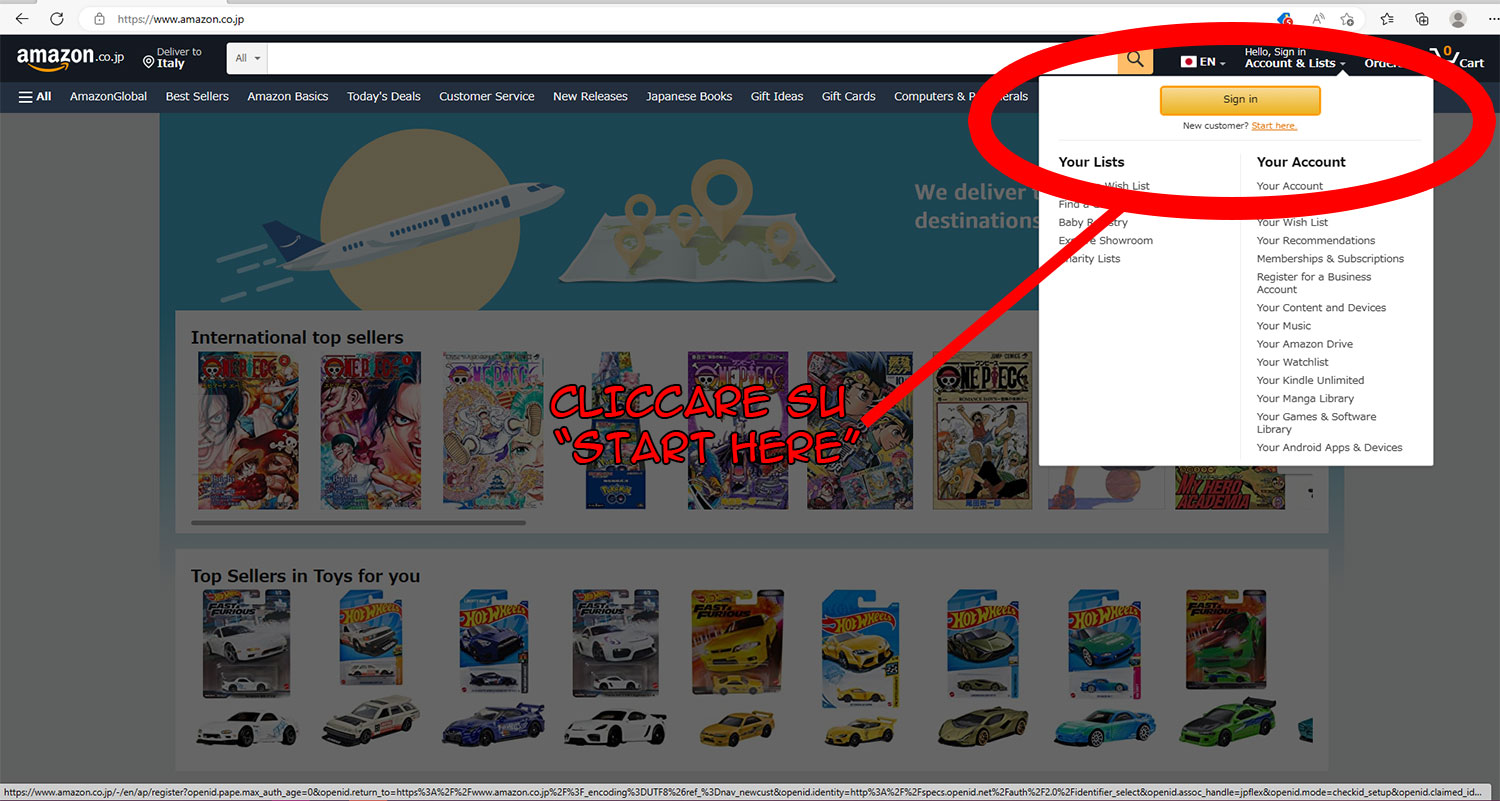
Task: Open Your Manga Library link
Action: click(x=1305, y=398)
